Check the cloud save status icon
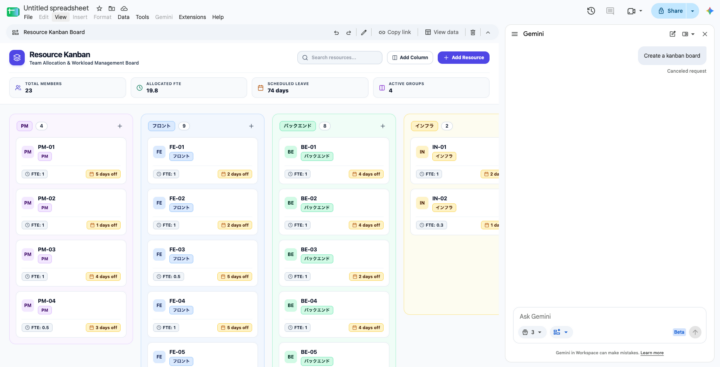 tap(124, 8)
